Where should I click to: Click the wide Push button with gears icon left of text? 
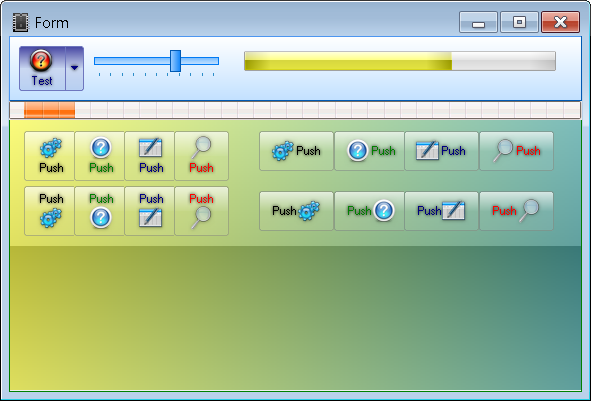297,151
